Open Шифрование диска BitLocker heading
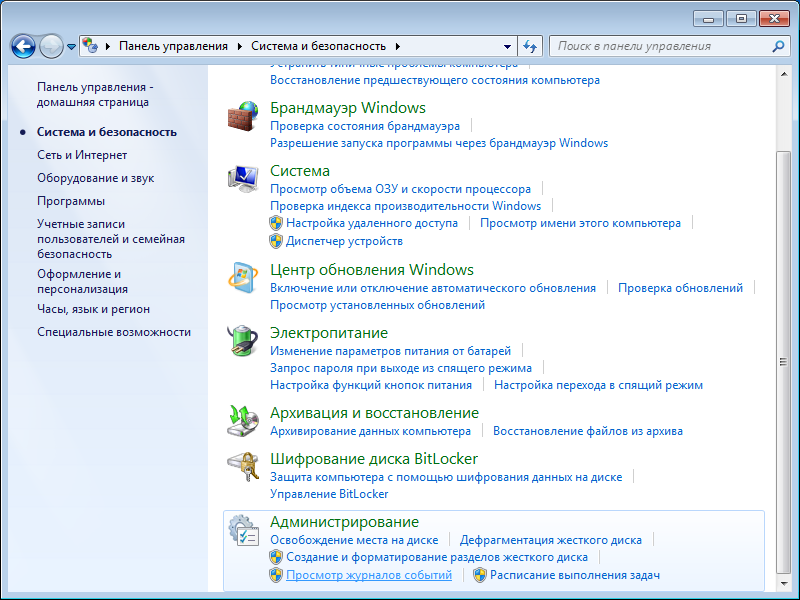Image resolution: width=800 pixels, height=600 pixels. 373,459
